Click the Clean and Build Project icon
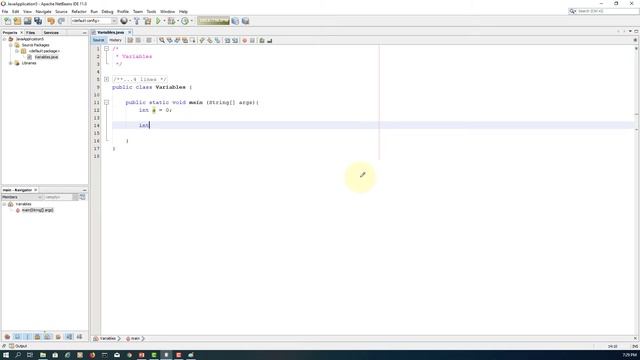Image resolution: width=640 pixels, height=360 pixels. (147, 21)
